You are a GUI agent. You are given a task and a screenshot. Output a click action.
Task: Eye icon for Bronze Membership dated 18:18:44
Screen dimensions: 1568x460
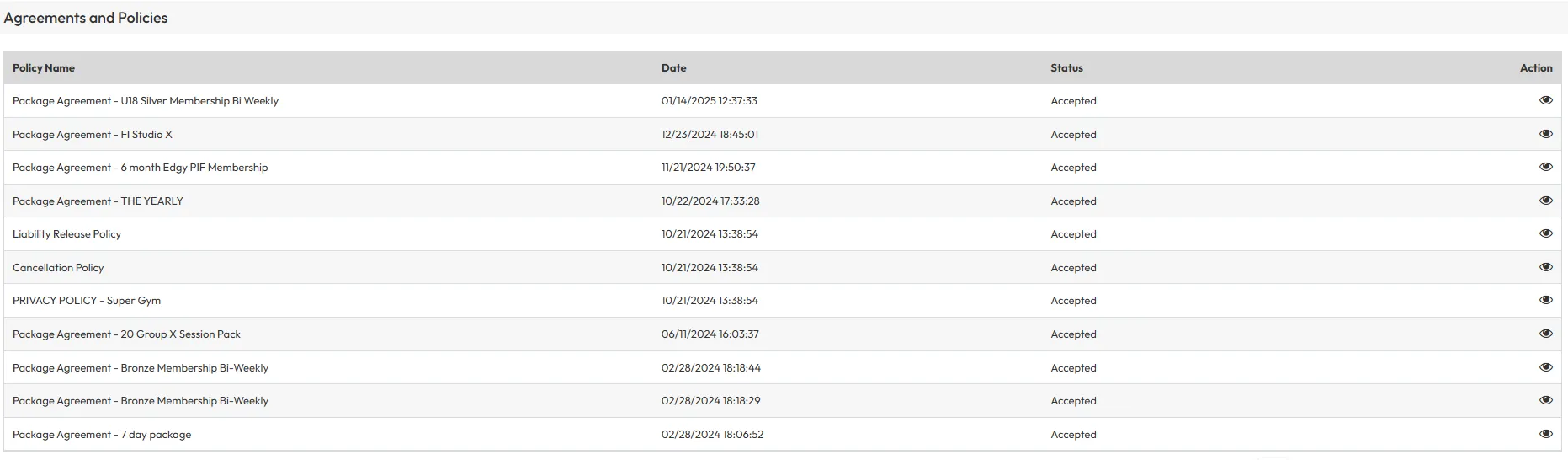point(1545,367)
